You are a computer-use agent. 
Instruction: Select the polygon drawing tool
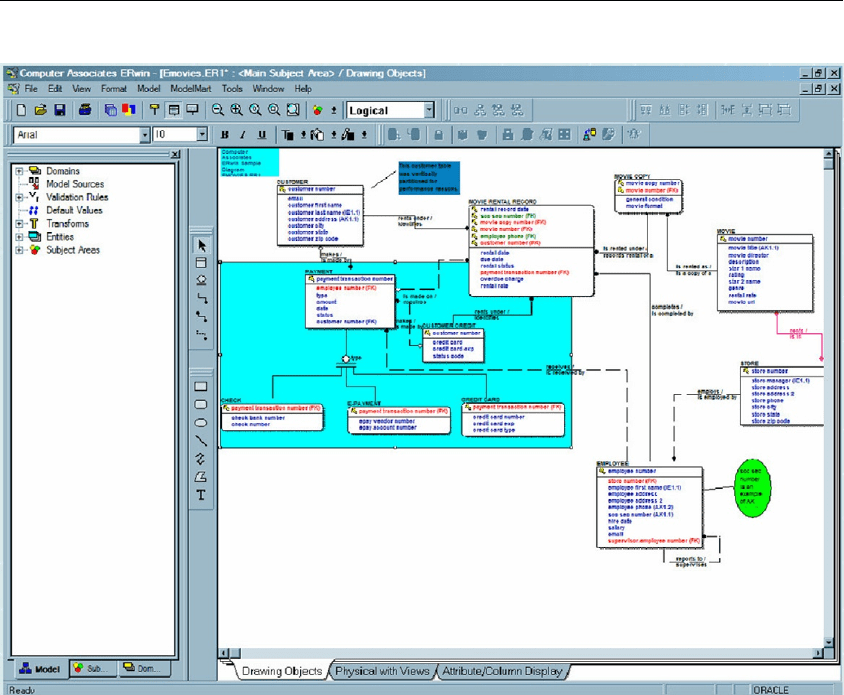(x=201, y=477)
